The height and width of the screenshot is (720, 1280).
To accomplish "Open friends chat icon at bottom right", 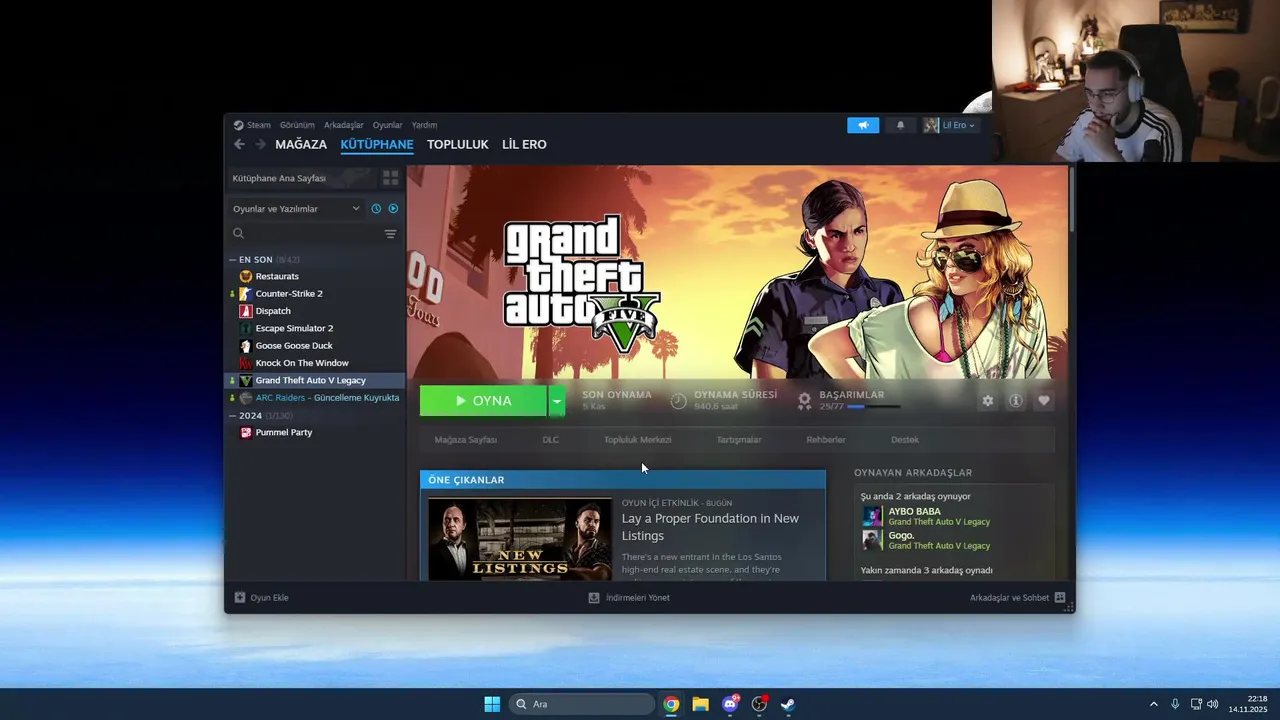I will (x=1060, y=597).
